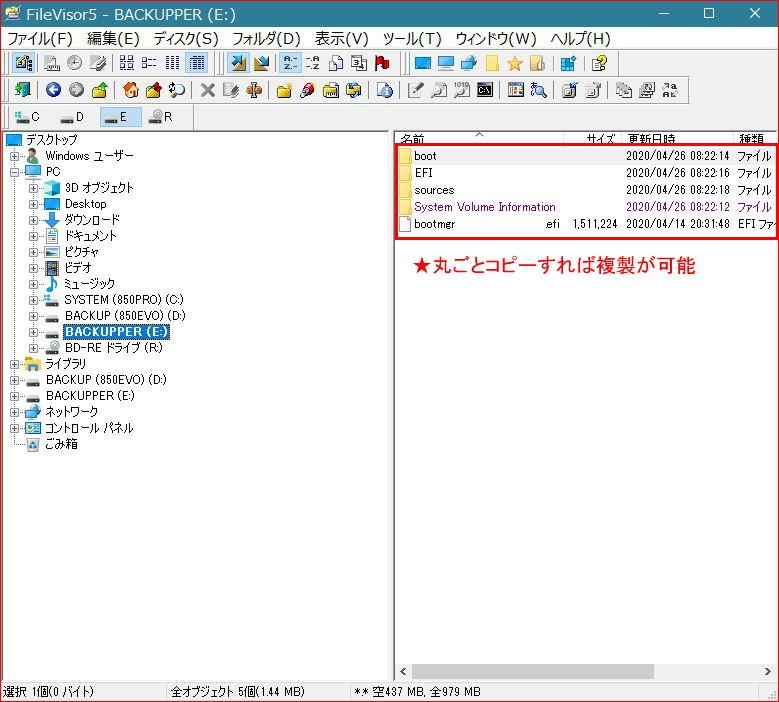
Task: Select ごみ箱 in folder tree
Action: pos(61,444)
